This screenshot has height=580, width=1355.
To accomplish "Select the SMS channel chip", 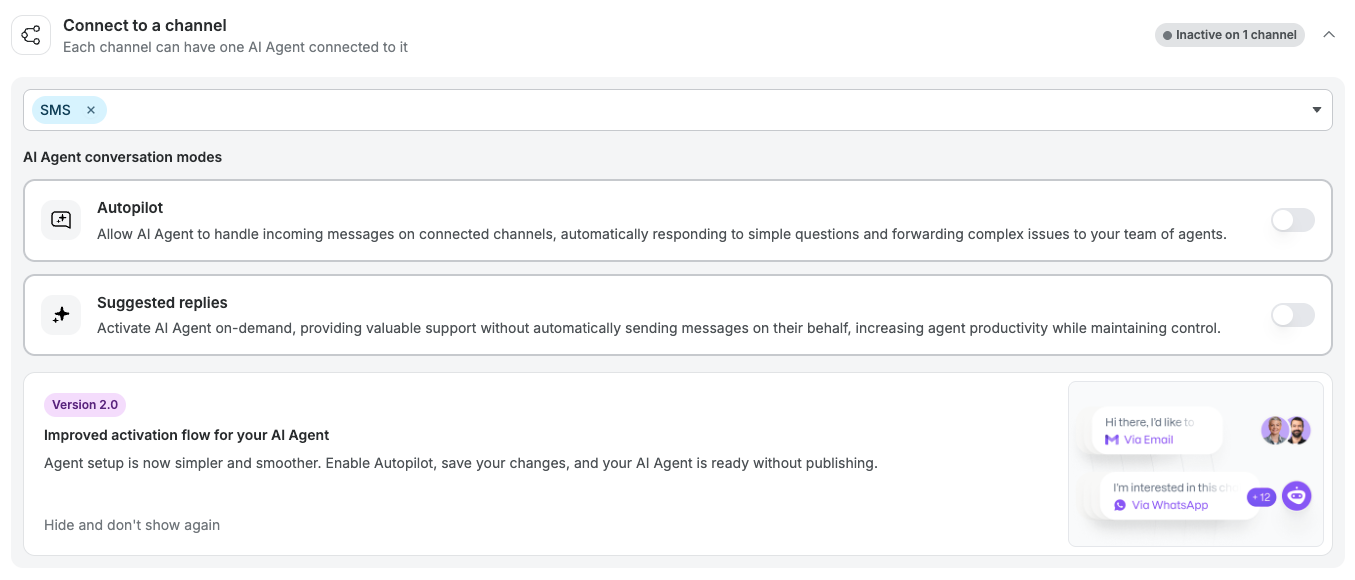I will click(56, 110).
